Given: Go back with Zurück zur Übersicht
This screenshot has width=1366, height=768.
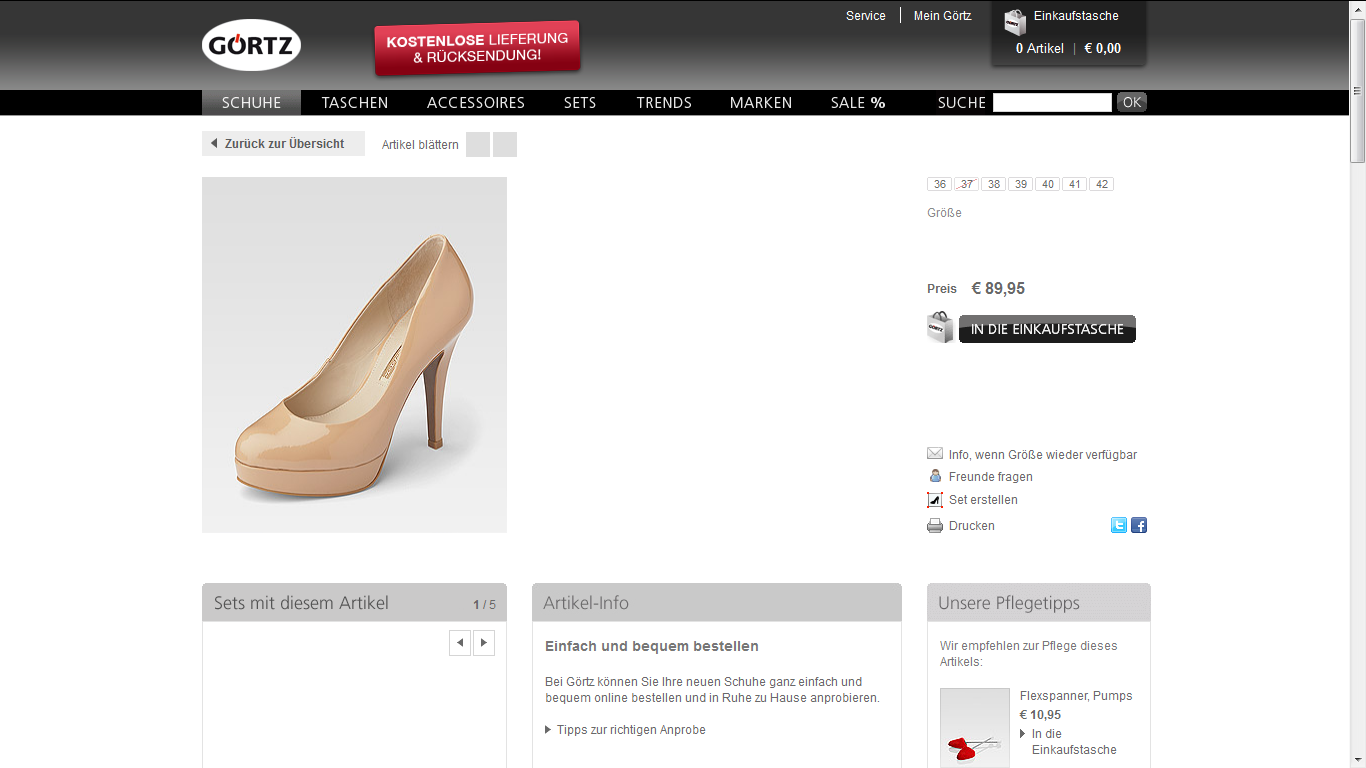Looking at the screenshot, I should pyautogui.click(x=283, y=144).
